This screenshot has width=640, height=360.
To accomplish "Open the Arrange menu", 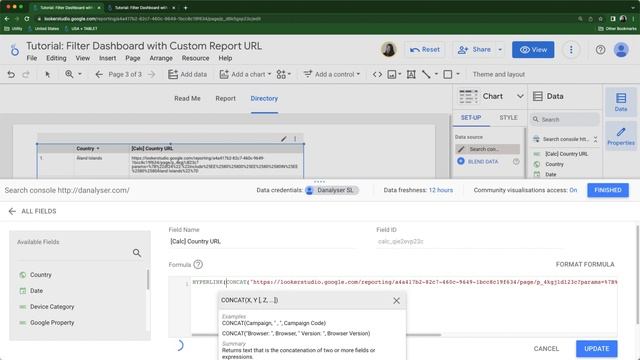I will coord(161,58).
